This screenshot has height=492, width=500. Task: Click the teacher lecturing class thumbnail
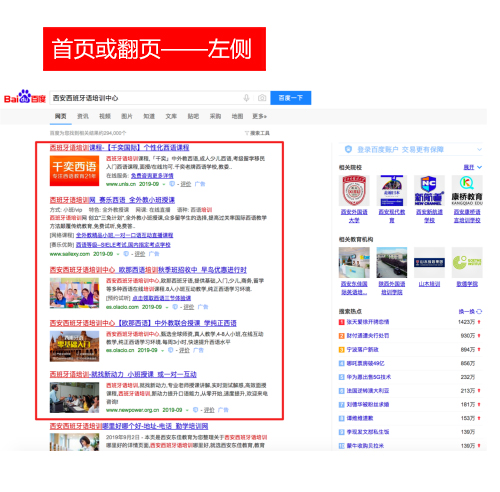point(74,398)
